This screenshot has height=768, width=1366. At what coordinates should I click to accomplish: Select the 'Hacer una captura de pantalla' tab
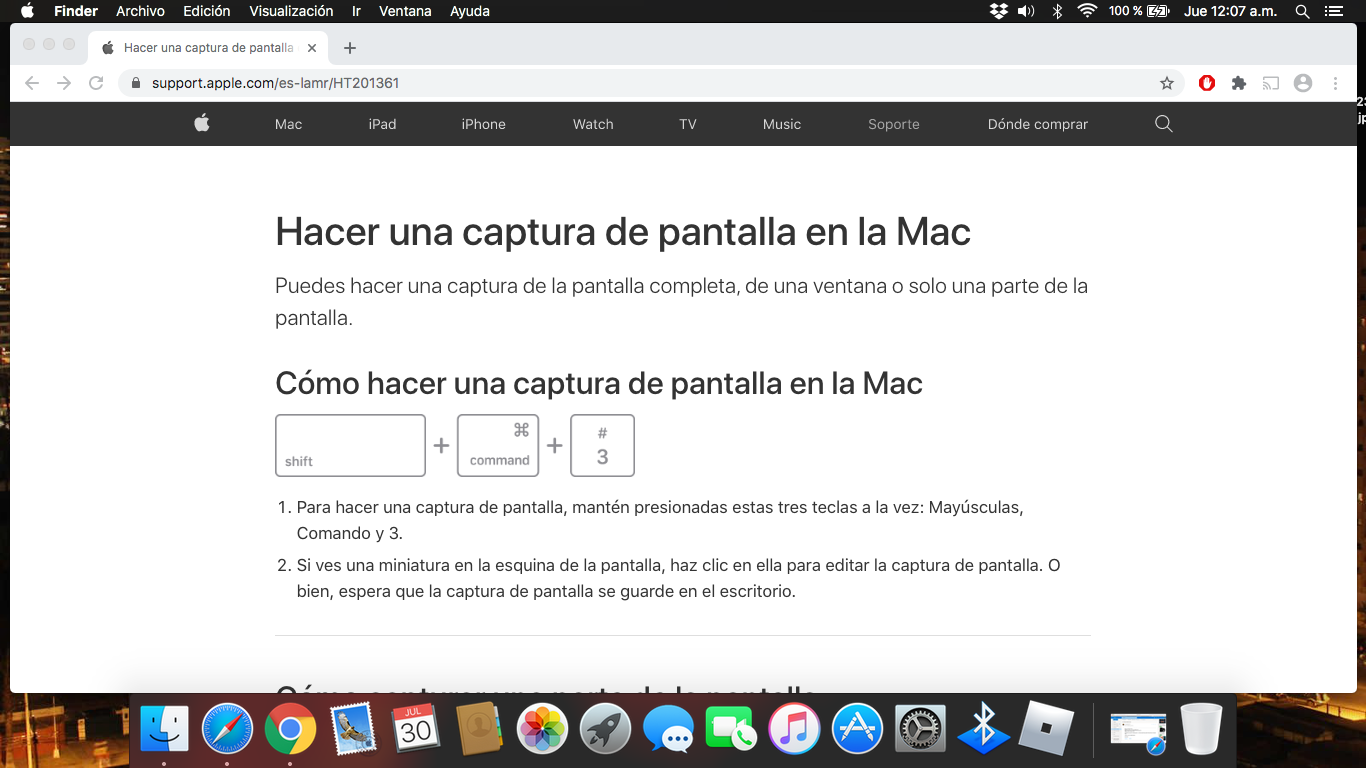point(208,48)
